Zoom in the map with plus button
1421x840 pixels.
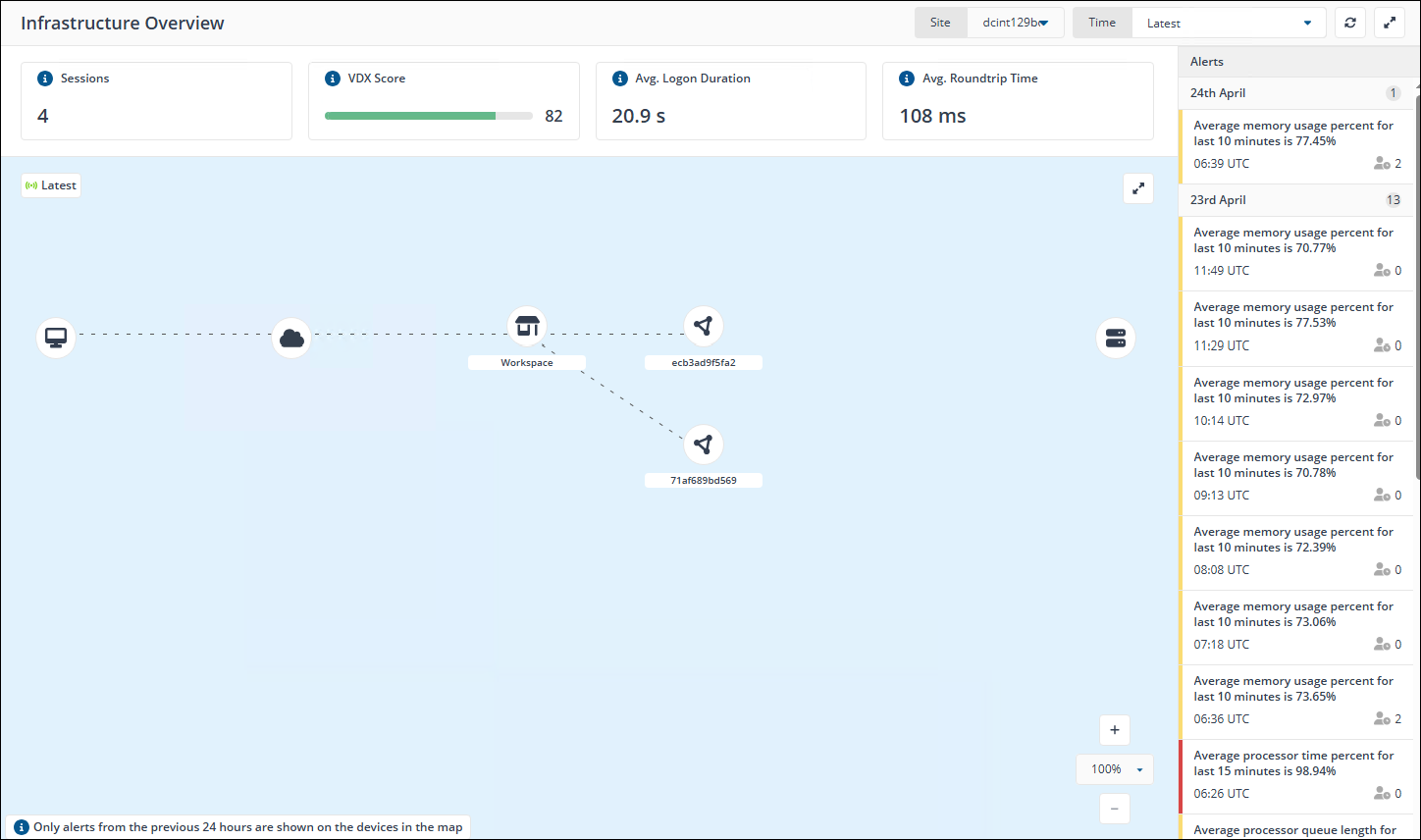(1115, 730)
